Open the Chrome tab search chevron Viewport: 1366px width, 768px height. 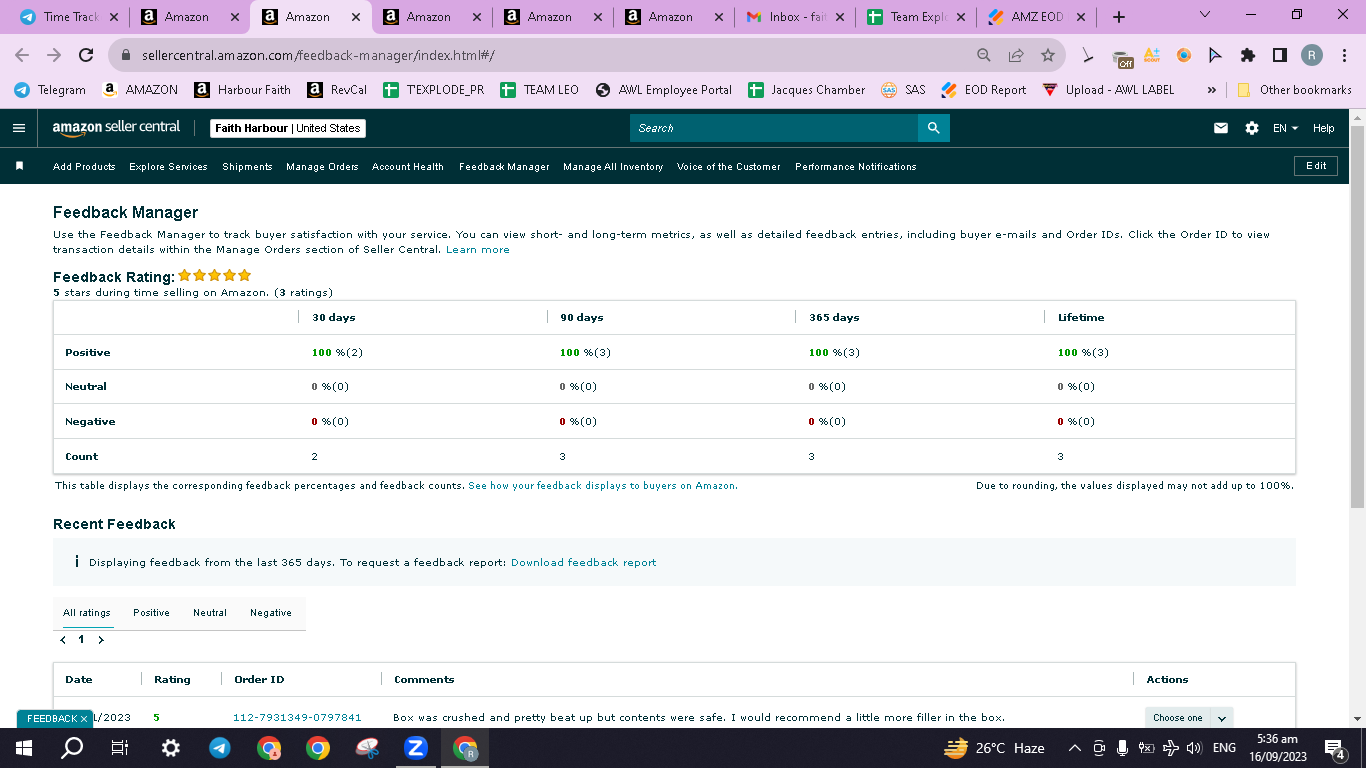[1204, 15]
